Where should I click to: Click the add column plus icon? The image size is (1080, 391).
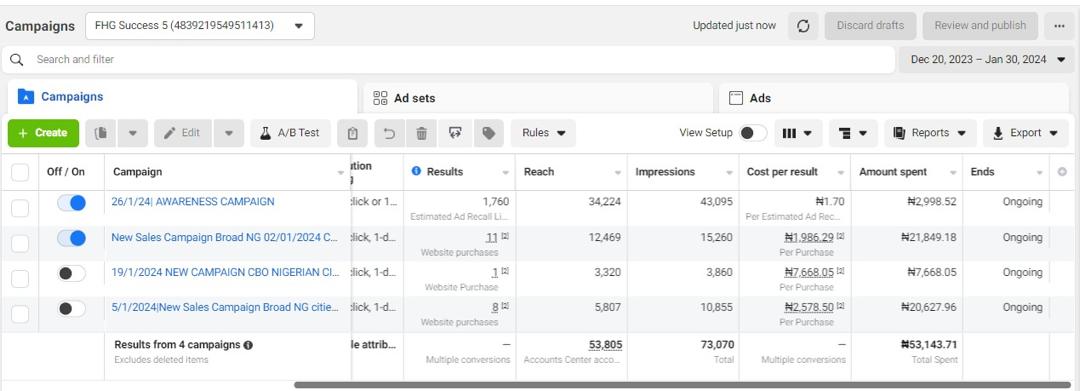(x=1061, y=172)
